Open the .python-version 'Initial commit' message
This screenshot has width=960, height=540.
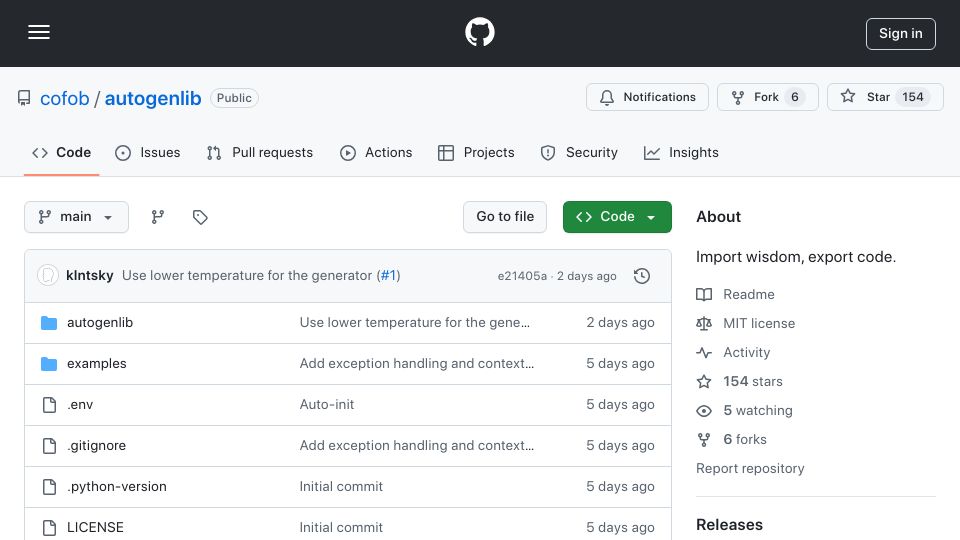tap(341, 487)
